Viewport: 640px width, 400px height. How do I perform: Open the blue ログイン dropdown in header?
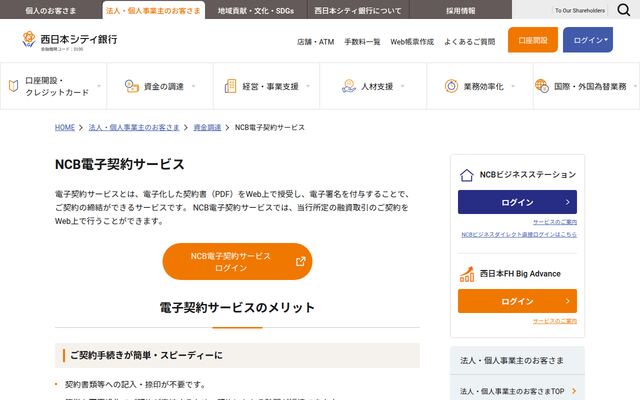pyautogui.click(x=588, y=40)
